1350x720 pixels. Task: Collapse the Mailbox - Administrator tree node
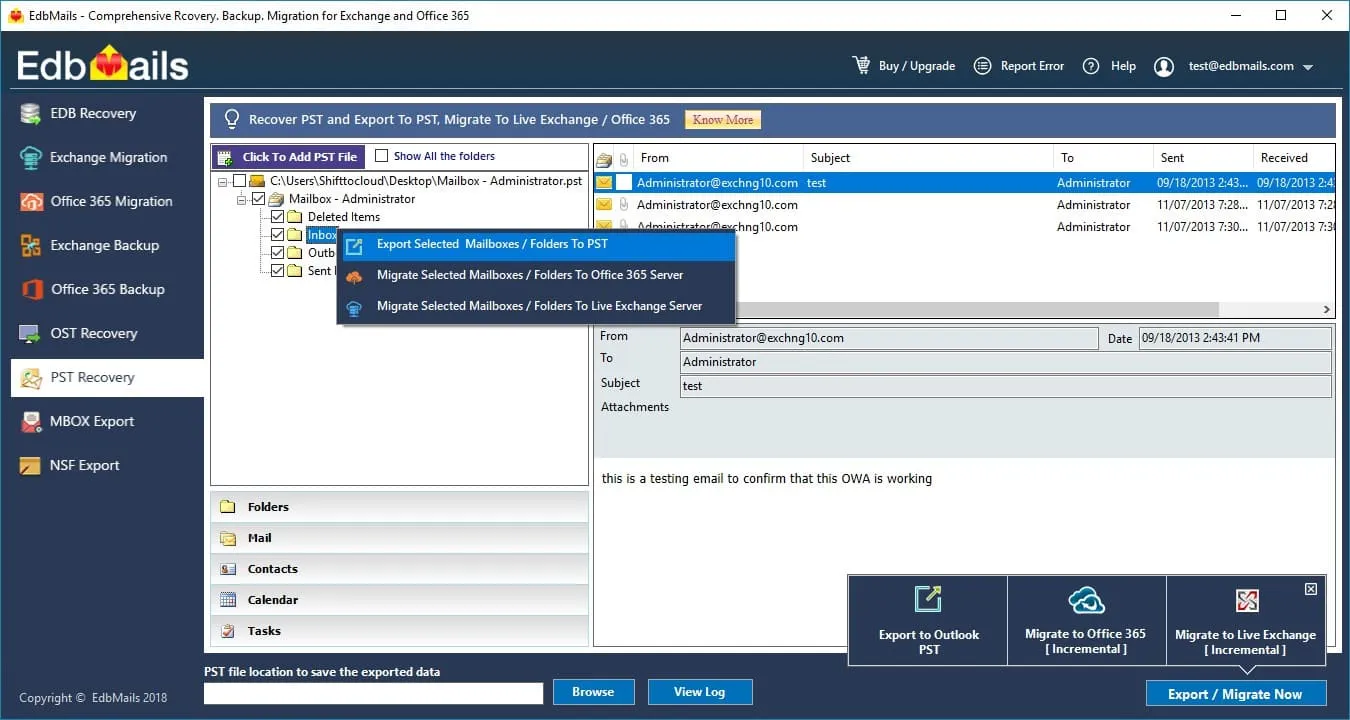(242, 199)
